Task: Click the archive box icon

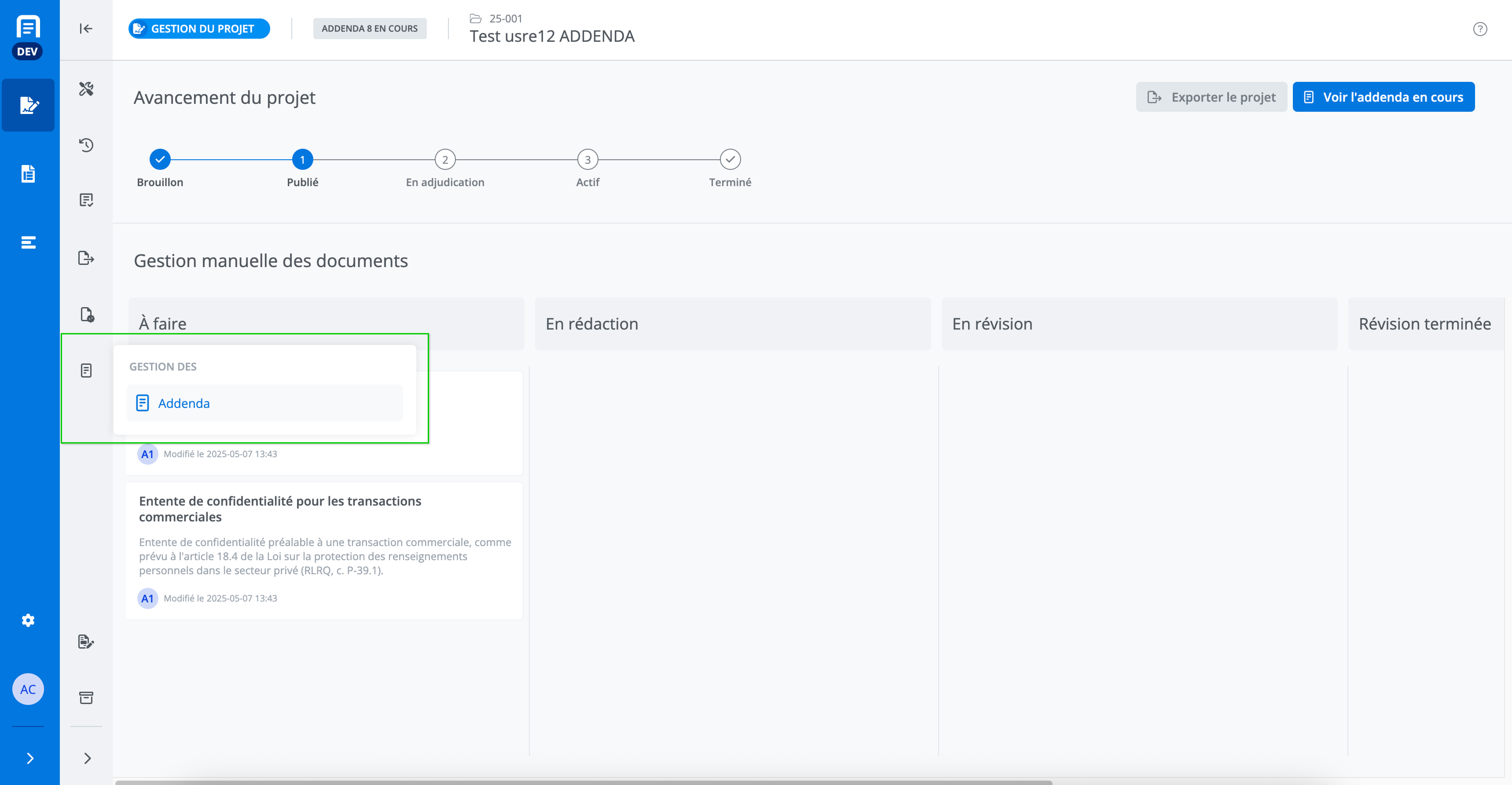Action: point(86,697)
